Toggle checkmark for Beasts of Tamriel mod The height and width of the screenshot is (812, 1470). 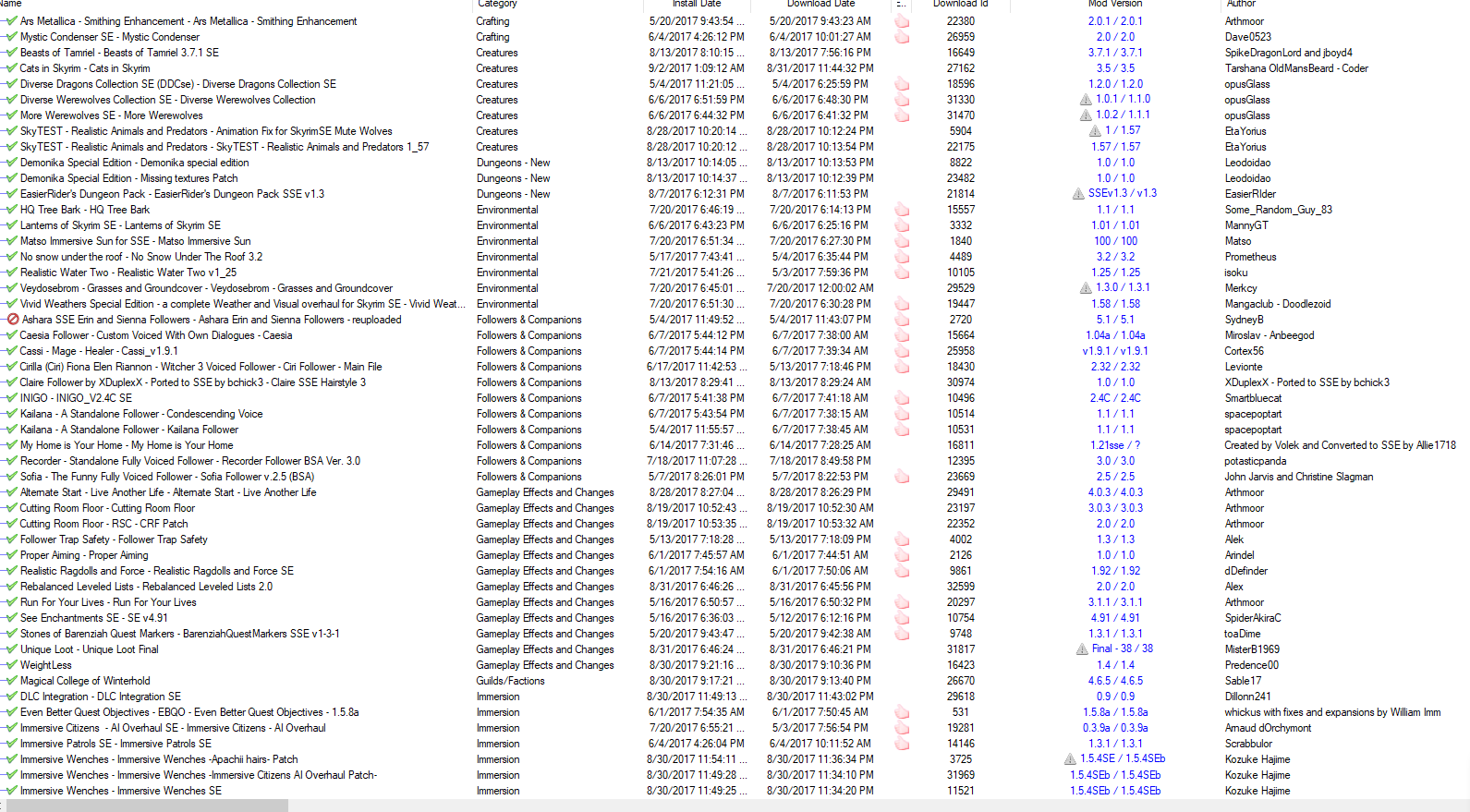11,53
